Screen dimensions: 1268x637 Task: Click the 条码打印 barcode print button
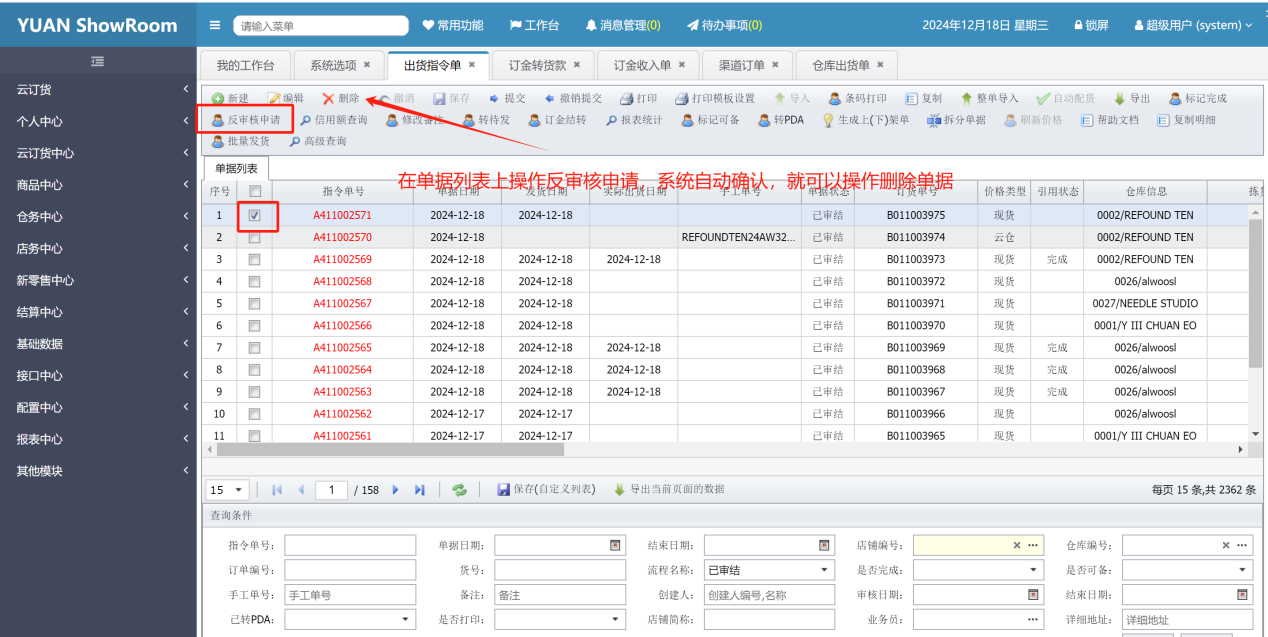[858, 98]
